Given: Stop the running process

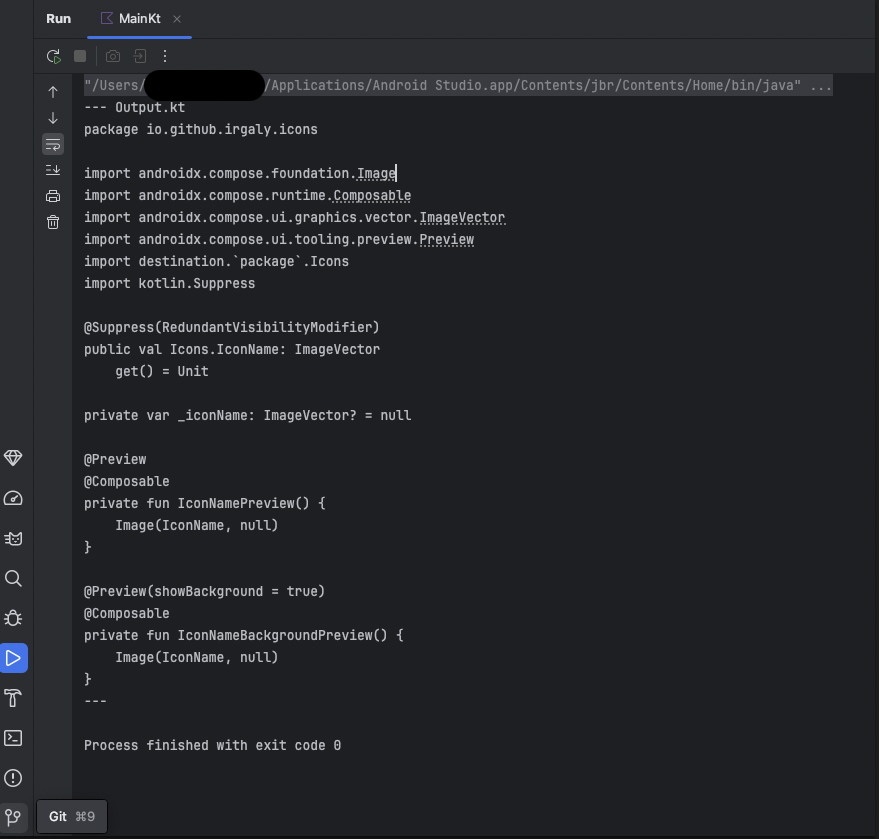Looking at the screenshot, I should (x=80, y=56).
